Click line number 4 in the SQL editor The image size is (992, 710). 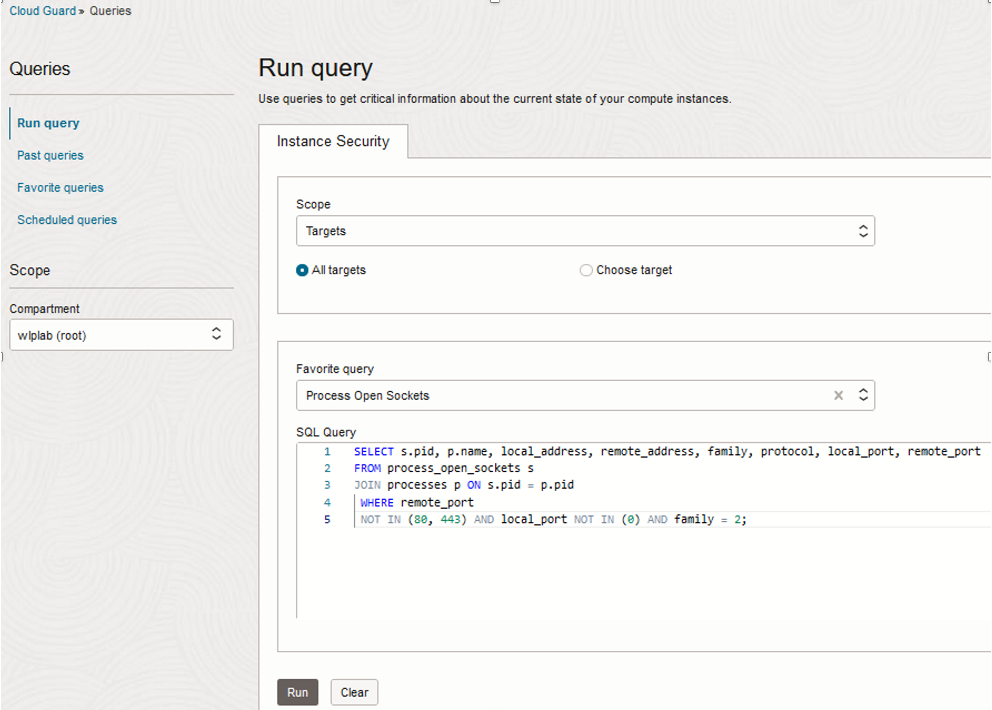click(326, 502)
